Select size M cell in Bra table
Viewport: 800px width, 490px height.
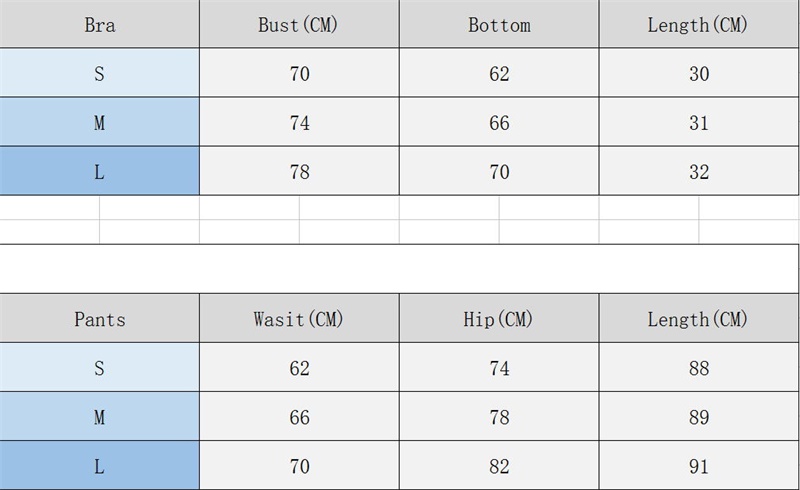99,122
